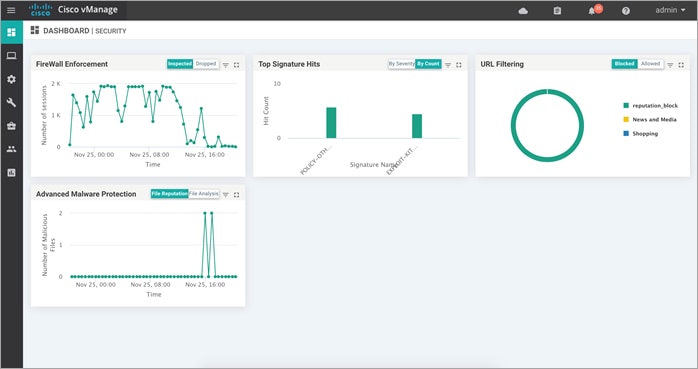
Task: Select the File Reputation view
Action: click(170, 194)
